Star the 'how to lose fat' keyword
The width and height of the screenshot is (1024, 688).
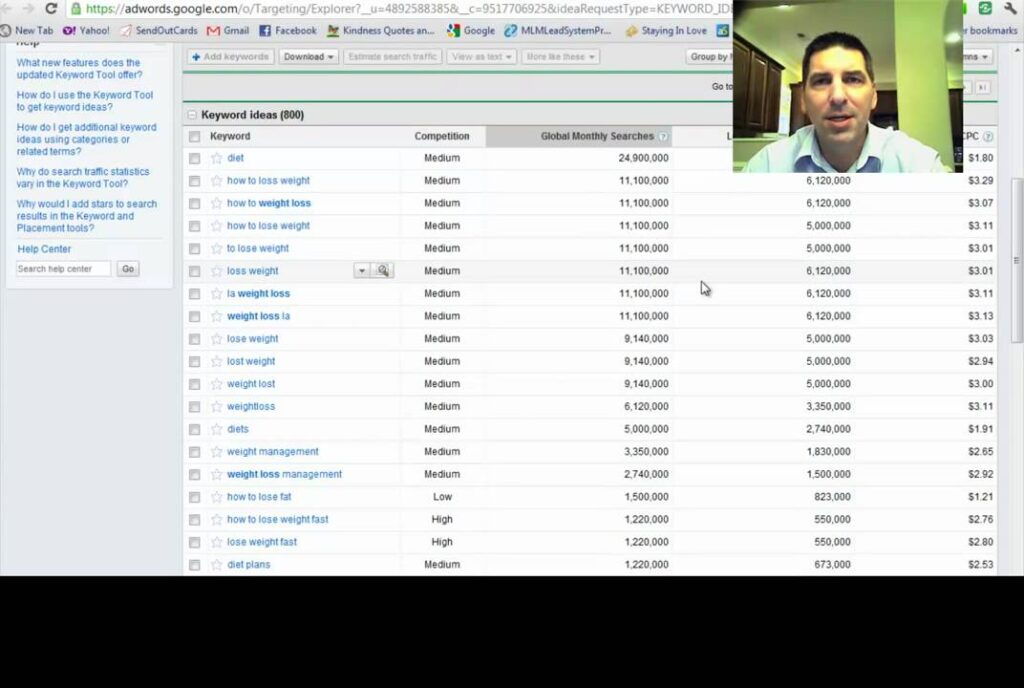pyautogui.click(x=217, y=497)
